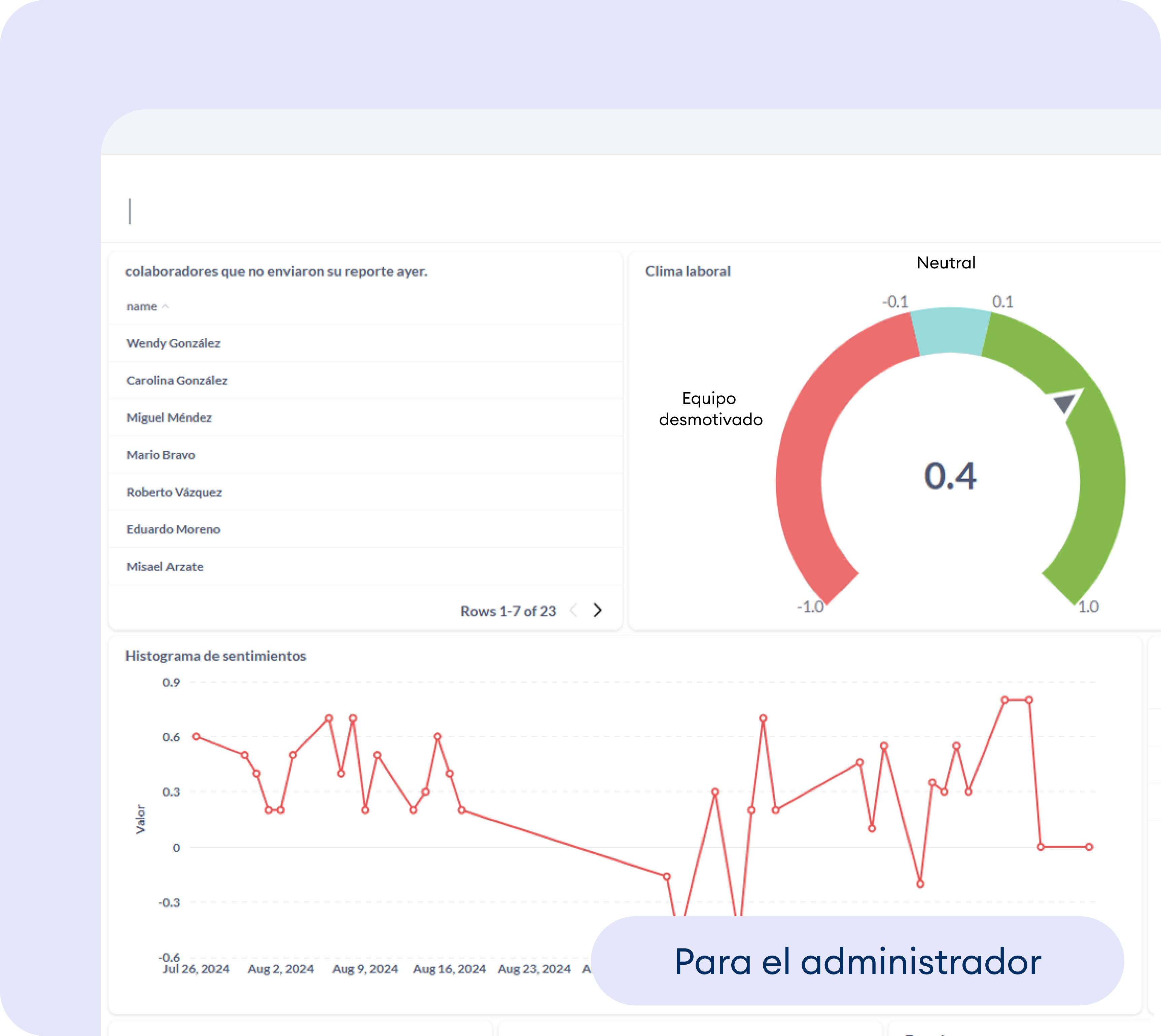This screenshot has height=1036, width=1161.
Task: Click the Histograma de sentimientos title
Action: (x=215, y=656)
